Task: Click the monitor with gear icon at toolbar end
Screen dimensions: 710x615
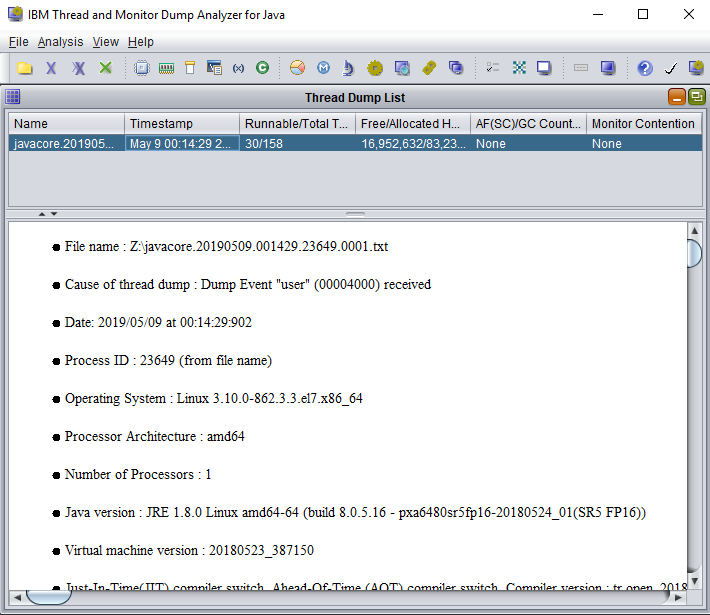Action: (x=696, y=68)
